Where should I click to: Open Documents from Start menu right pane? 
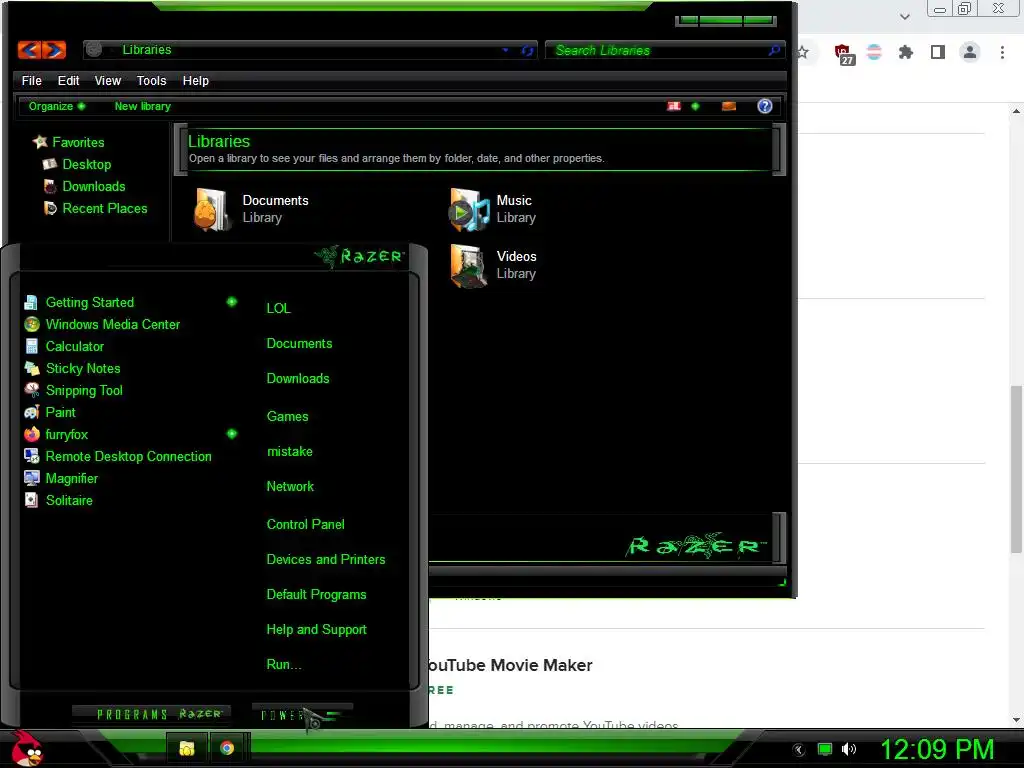click(x=299, y=344)
